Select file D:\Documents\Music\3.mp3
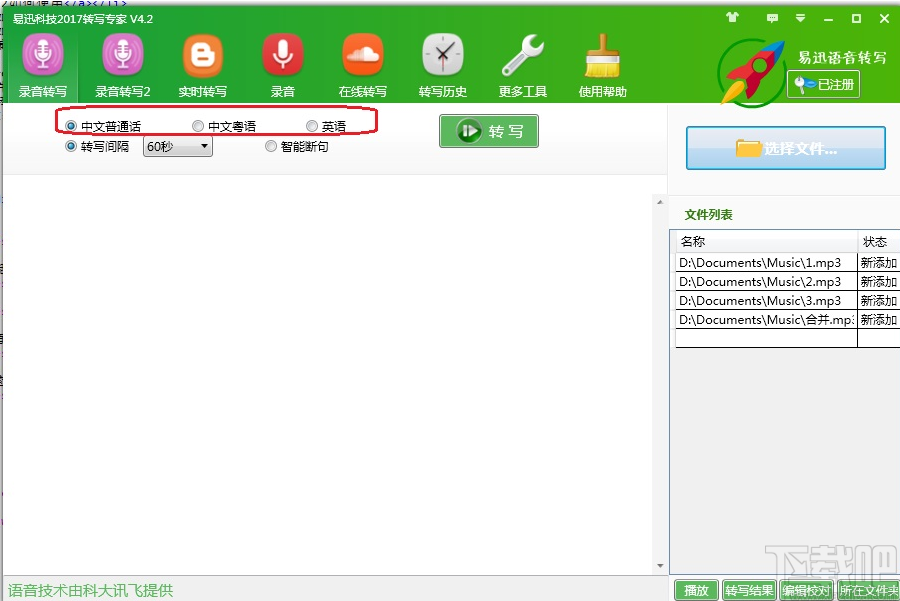This screenshot has height=601, width=900. pyautogui.click(x=766, y=301)
